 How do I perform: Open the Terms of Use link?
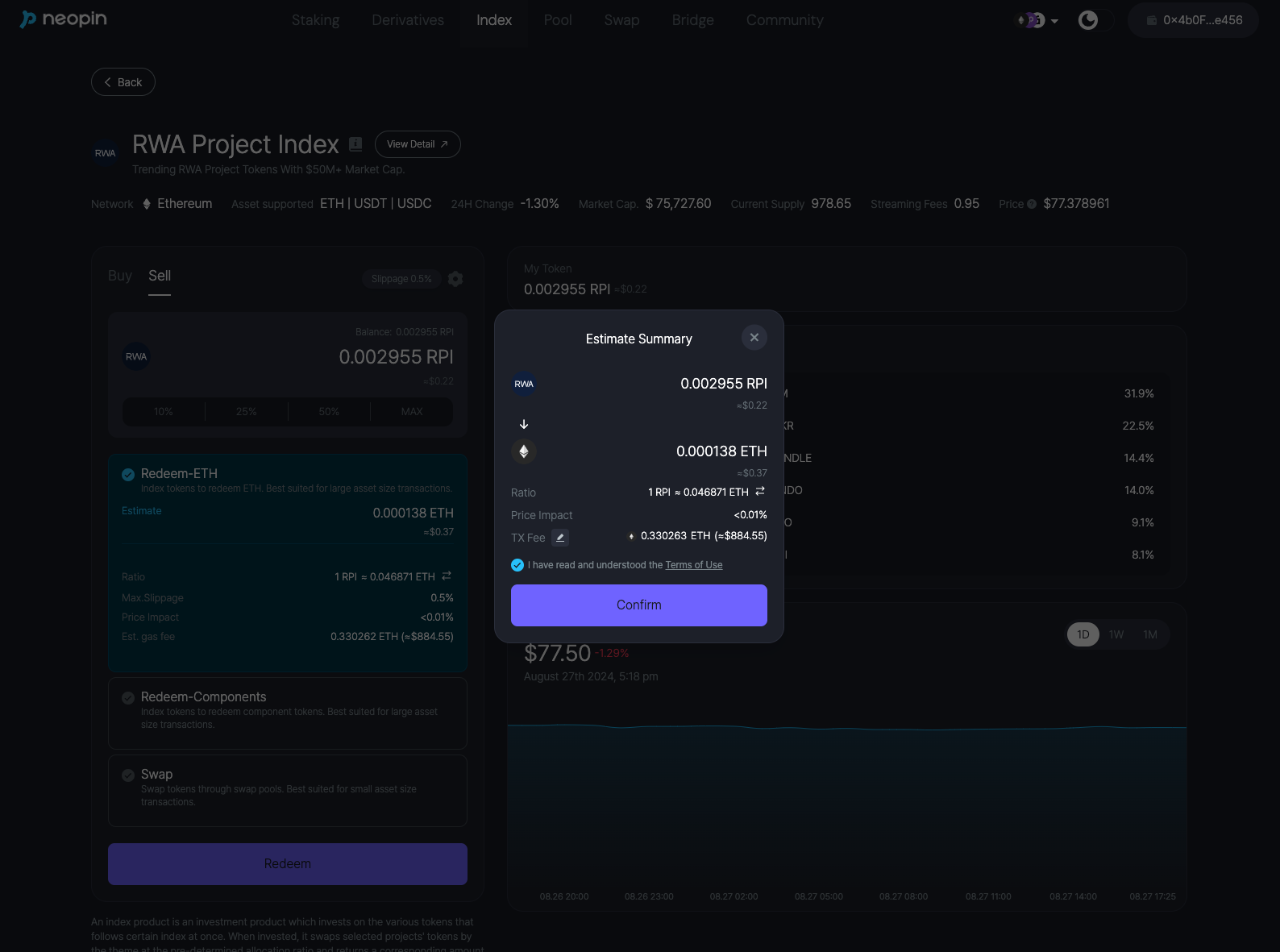693,565
